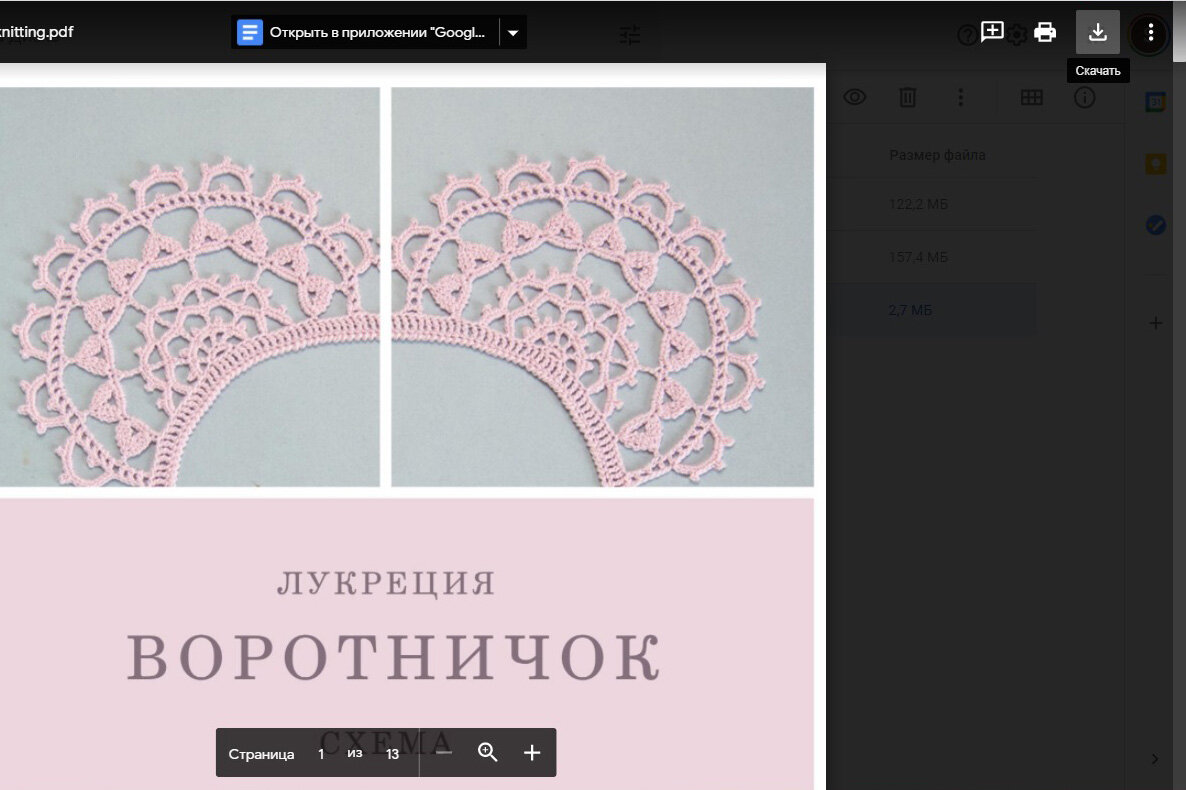Print the knitting PDF document
The height and width of the screenshot is (790, 1186).
coord(1045,33)
